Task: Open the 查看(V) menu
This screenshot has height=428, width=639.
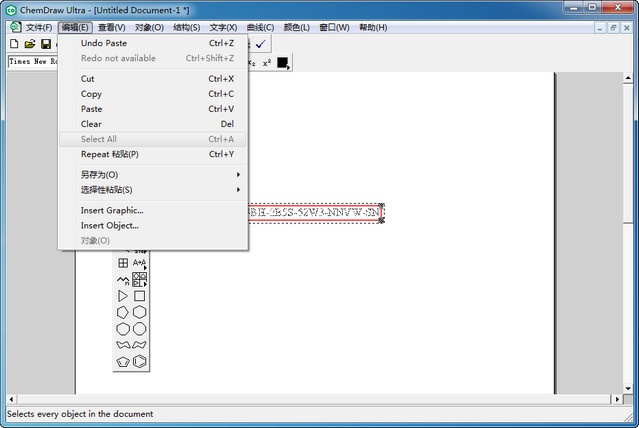Action: click(x=112, y=28)
